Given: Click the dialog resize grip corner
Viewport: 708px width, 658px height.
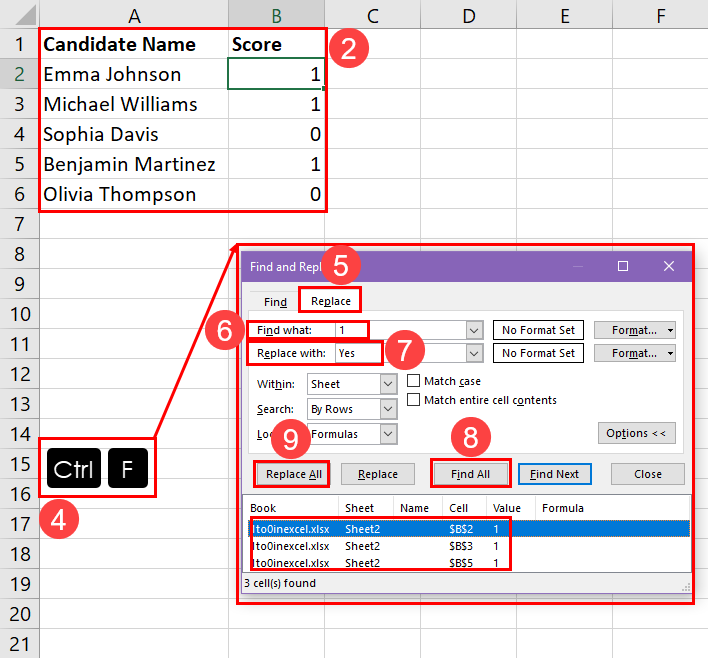Looking at the screenshot, I should [x=686, y=587].
